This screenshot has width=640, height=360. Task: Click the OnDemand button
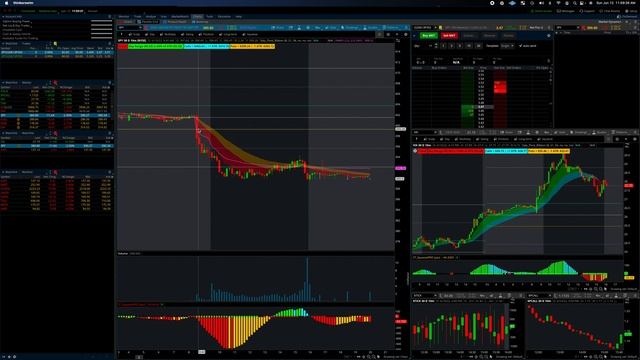pos(628,17)
